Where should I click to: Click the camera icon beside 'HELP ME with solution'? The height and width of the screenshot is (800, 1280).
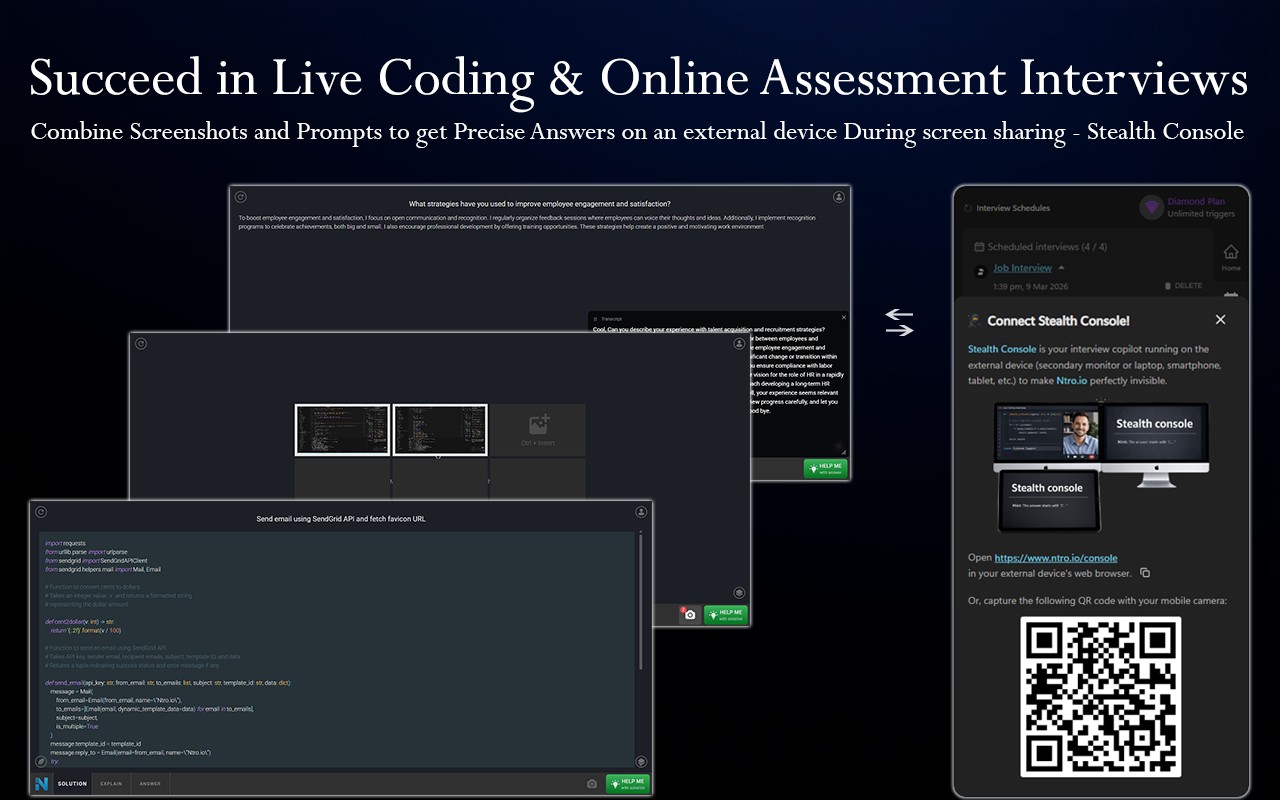pyautogui.click(x=592, y=784)
